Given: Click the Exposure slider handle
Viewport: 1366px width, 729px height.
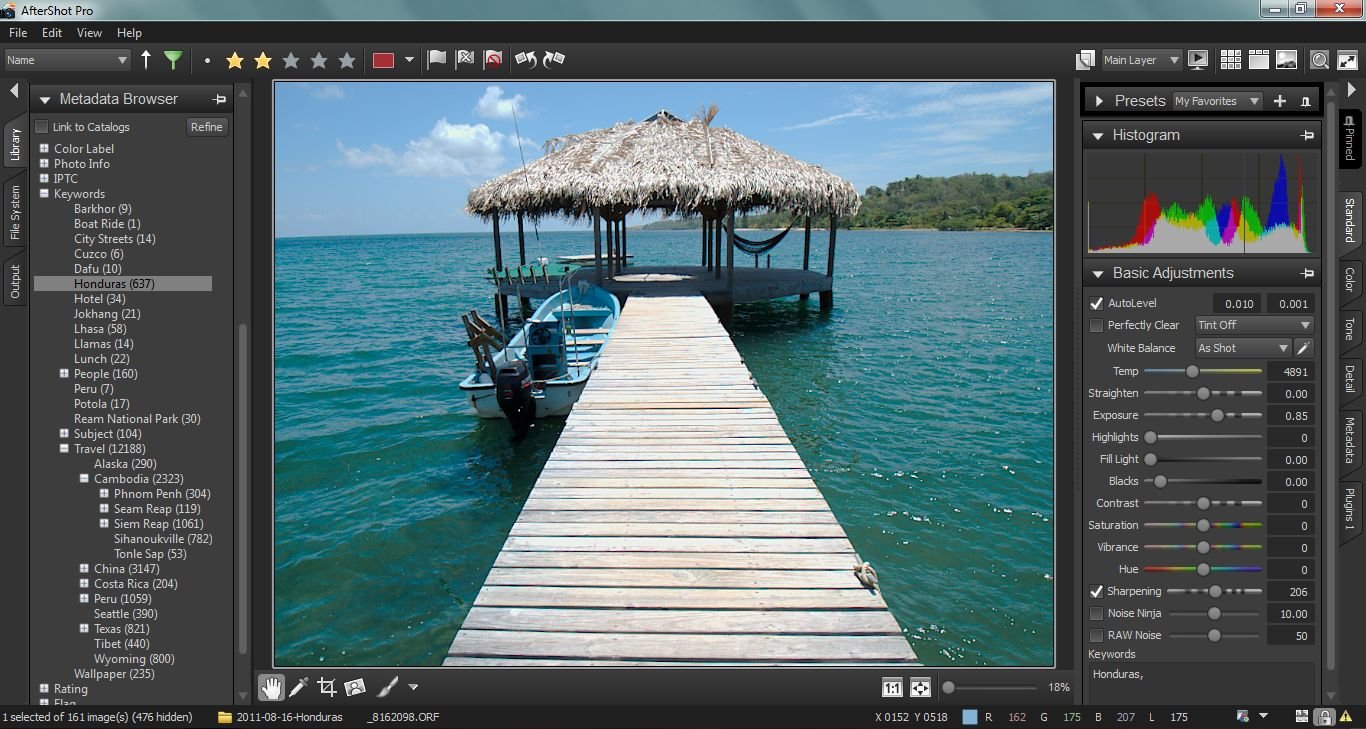Looking at the screenshot, I should [x=1217, y=415].
